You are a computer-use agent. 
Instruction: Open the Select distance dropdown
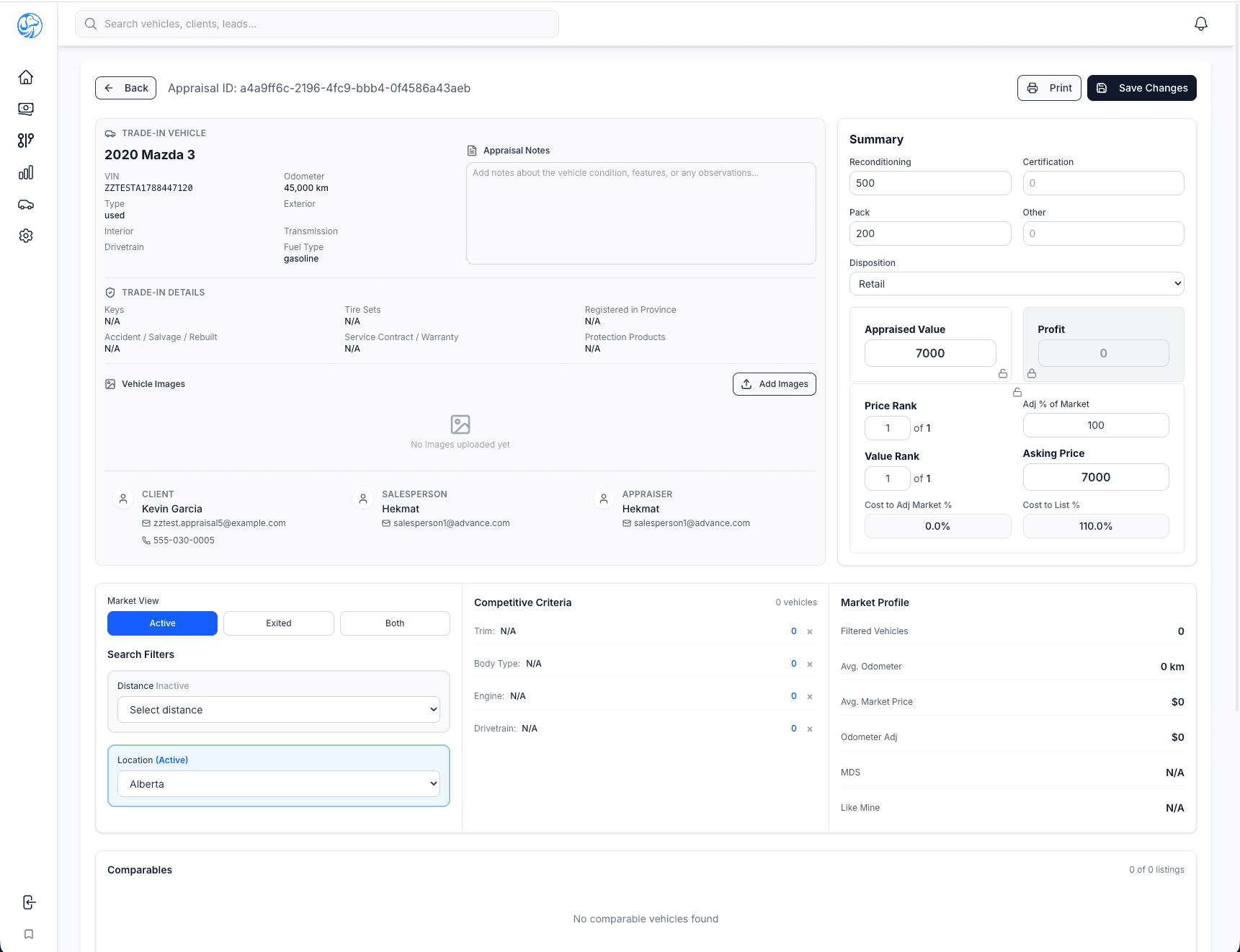click(x=279, y=710)
